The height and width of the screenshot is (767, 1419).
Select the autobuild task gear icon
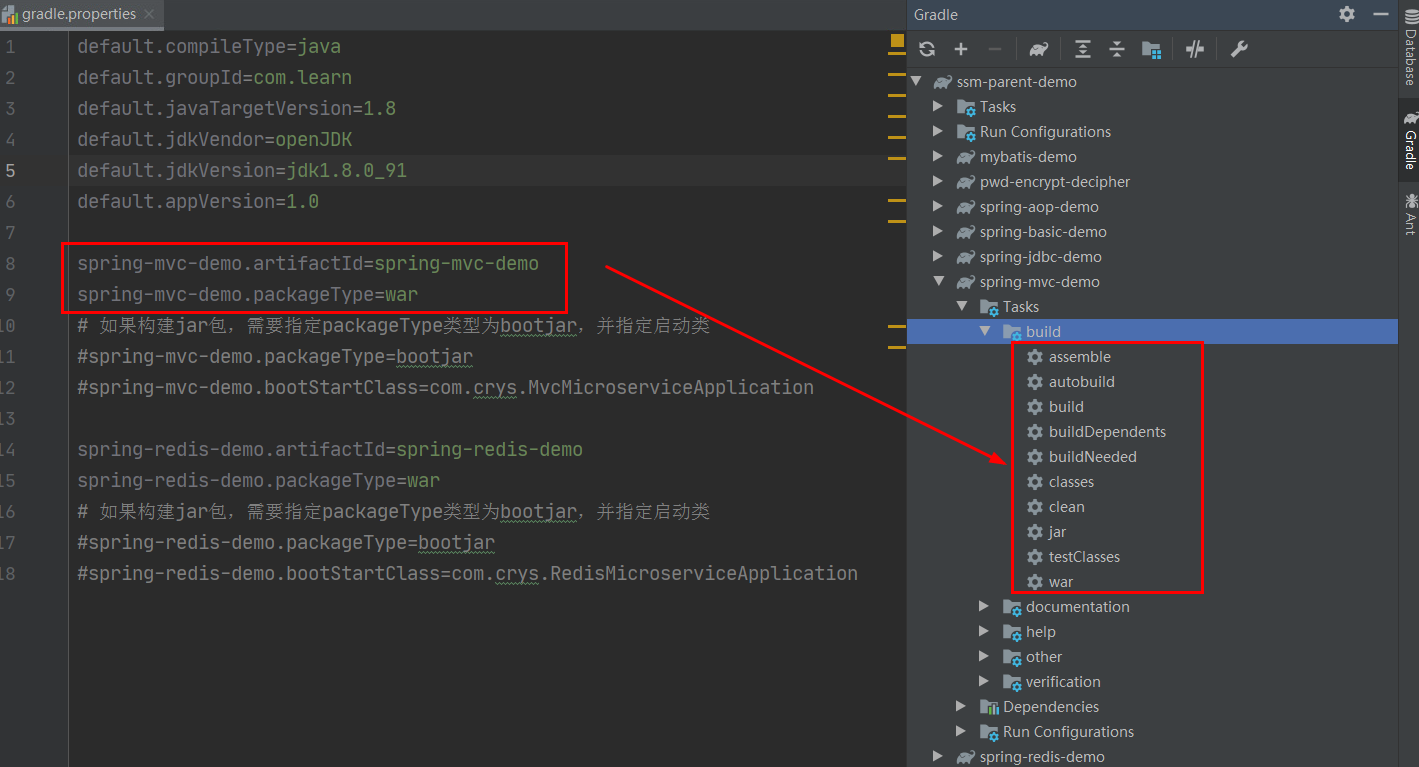click(1035, 382)
